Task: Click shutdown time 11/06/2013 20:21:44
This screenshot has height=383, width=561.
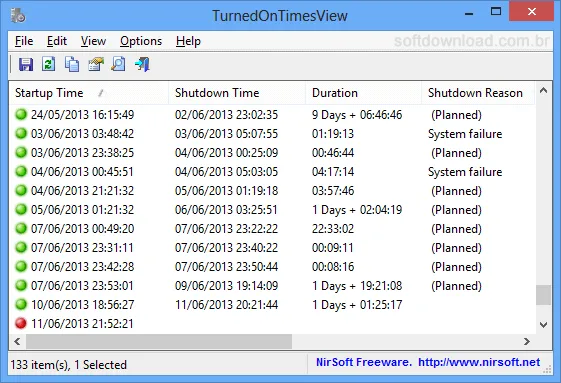Action: pos(226,304)
